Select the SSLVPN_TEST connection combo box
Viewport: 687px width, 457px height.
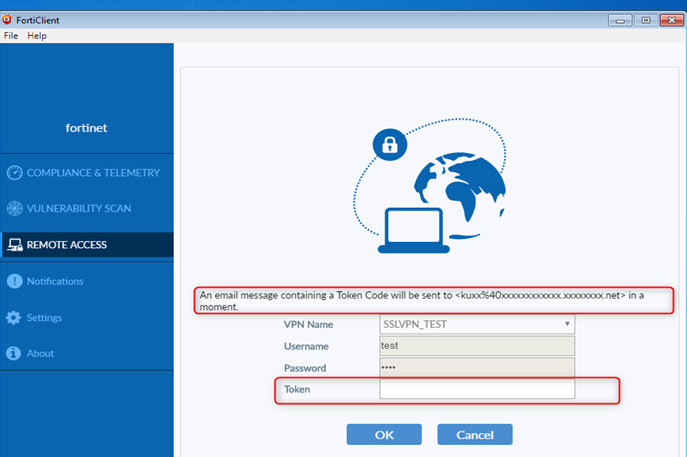(x=477, y=324)
